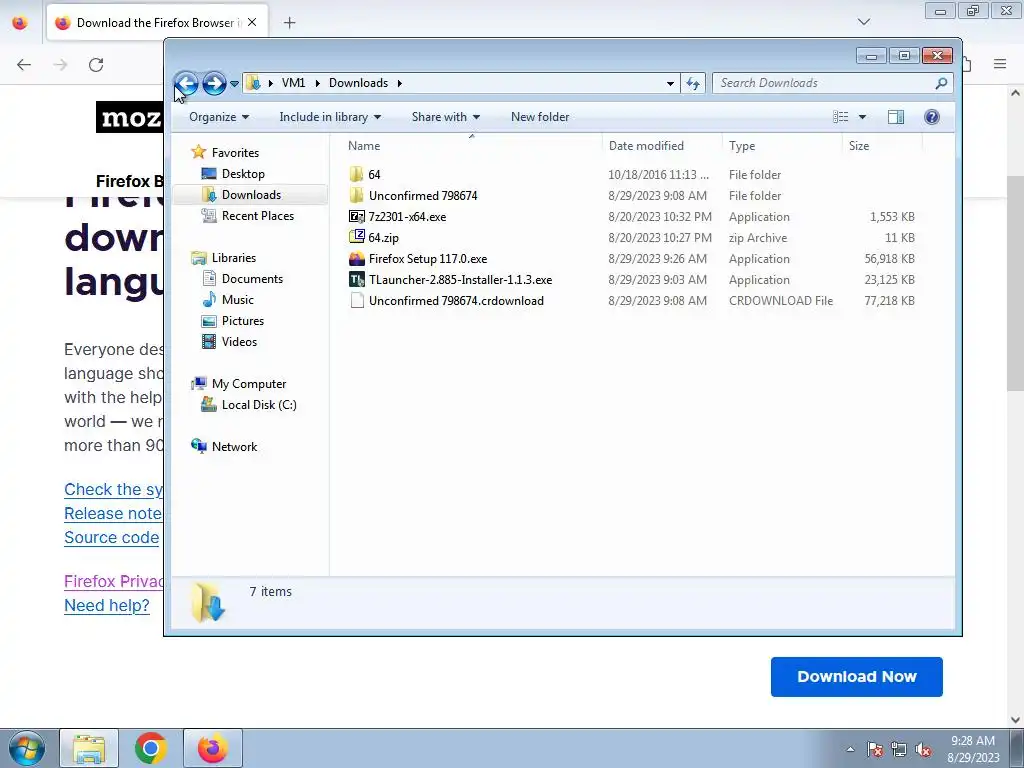Click the Firefox page vertical scrollbar
1024x768 pixels.
pyautogui.click(x=1015, y=284)
